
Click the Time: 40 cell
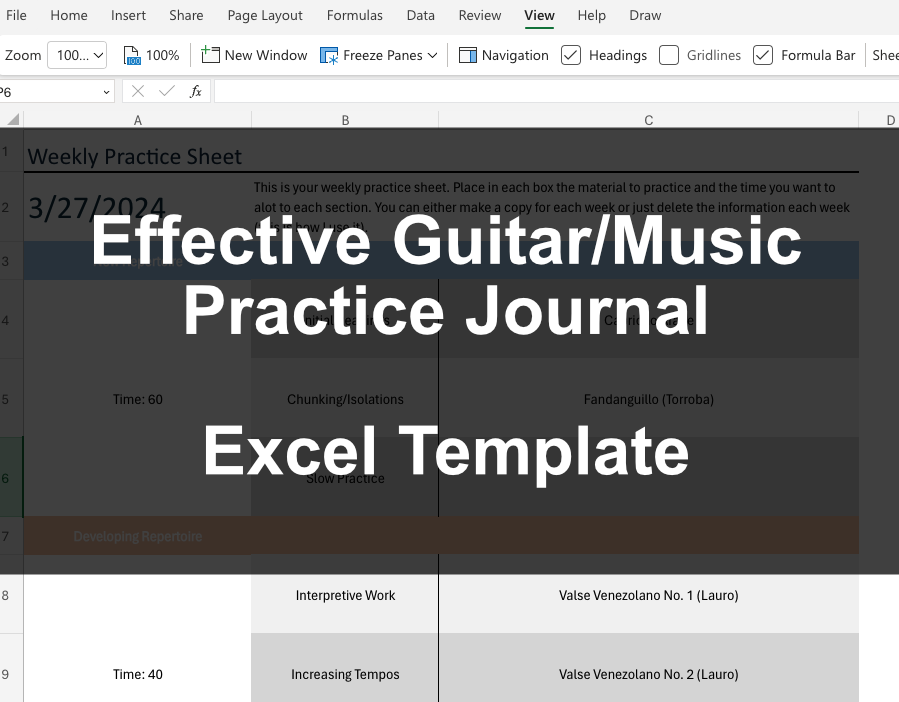click(x=138, y=674)
